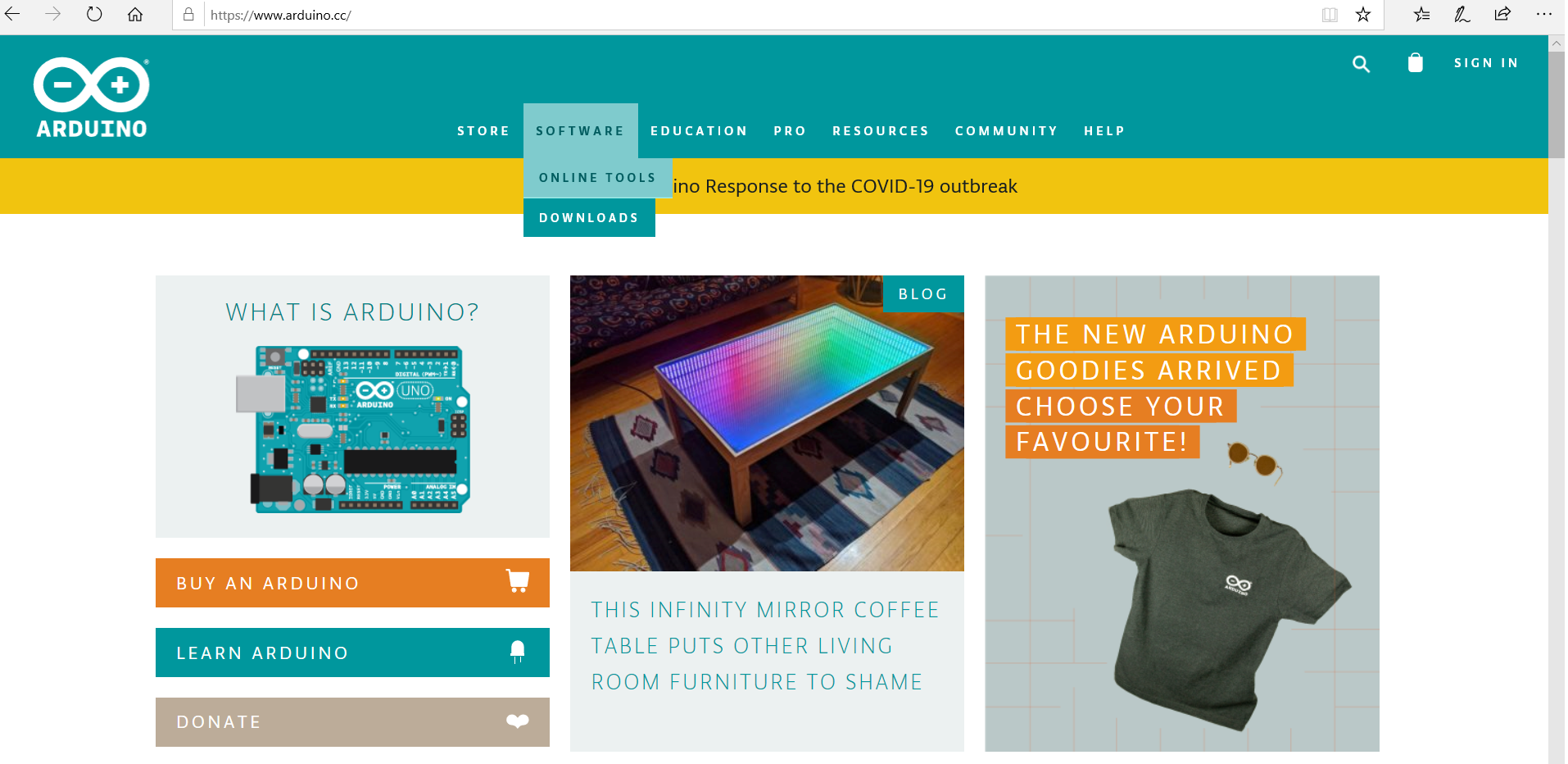Screen dimensions: 1568x764
Task: Open the Education navigation menu
Action: 699,131
